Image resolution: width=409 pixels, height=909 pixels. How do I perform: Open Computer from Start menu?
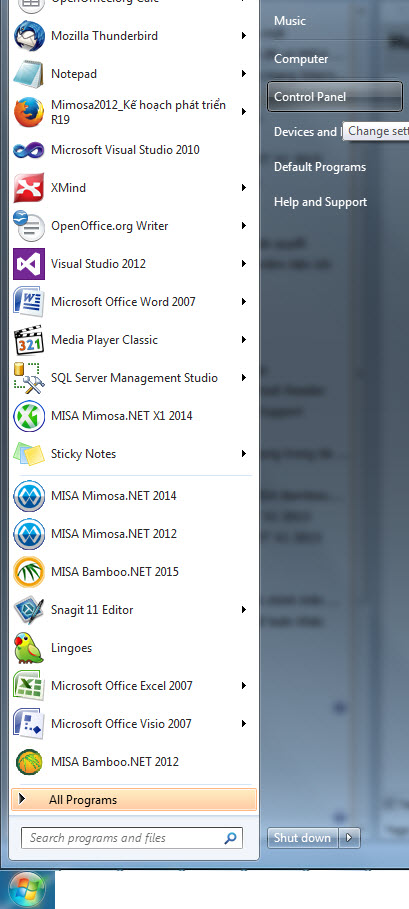click(x=301, y=59)
